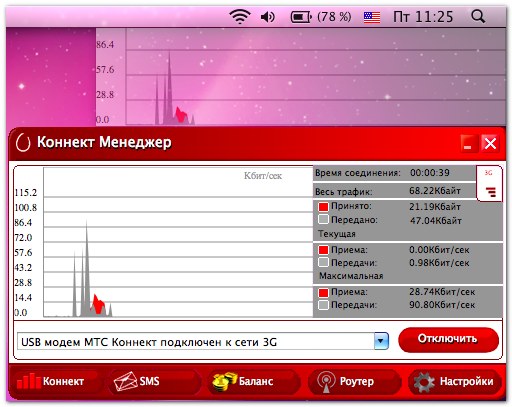The width and height of the screenshot is (512, 407).
Task: Click the Кбит/сек graph unit label
Action: [x=263, y=176]
